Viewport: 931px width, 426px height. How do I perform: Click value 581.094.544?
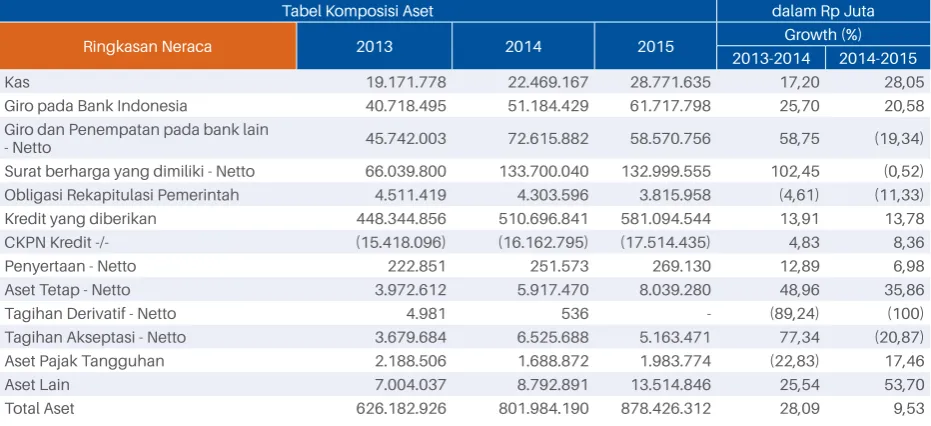[x=666, y=219]
